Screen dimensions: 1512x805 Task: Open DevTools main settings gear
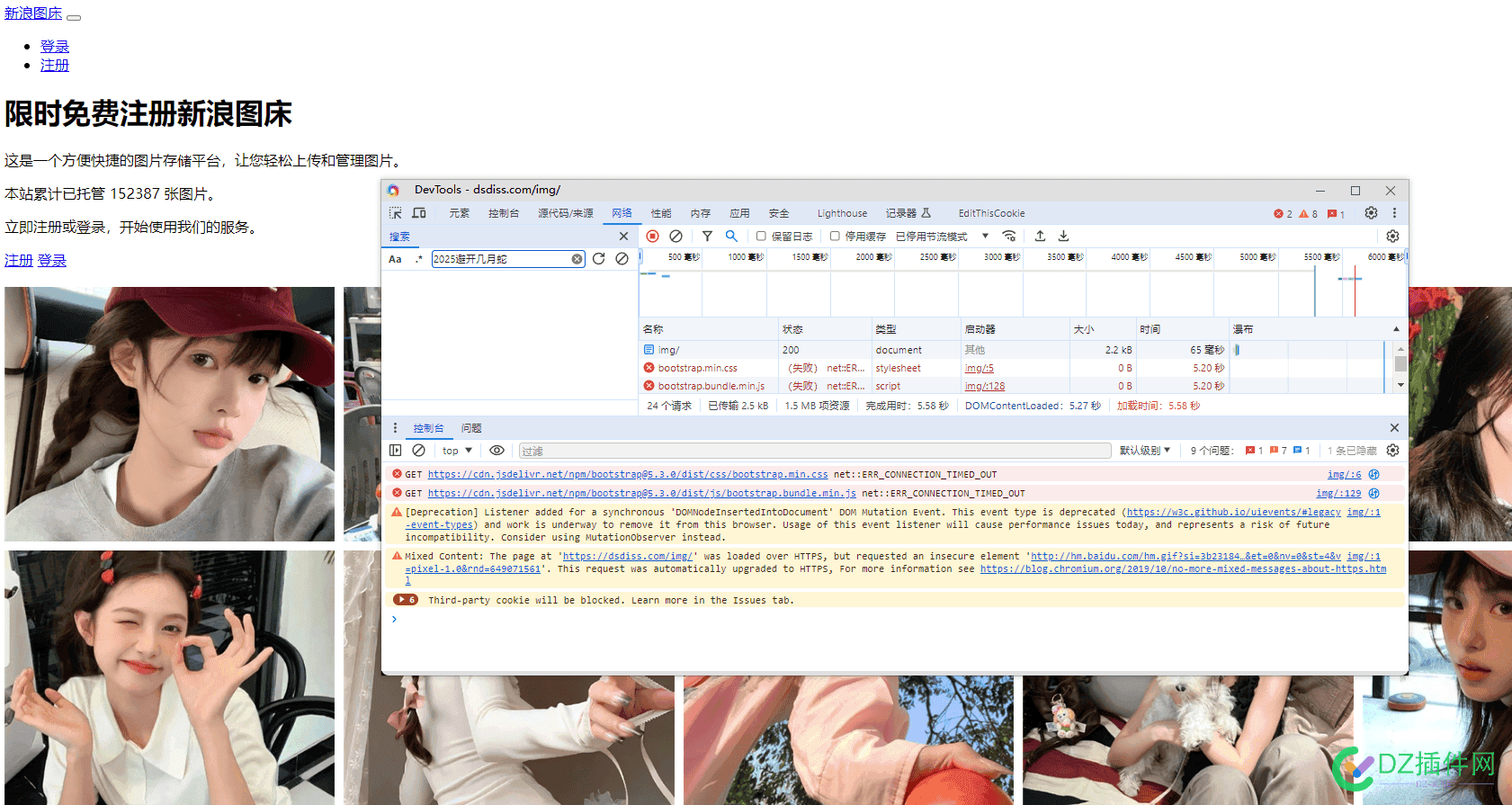(x=1371, y=213)
